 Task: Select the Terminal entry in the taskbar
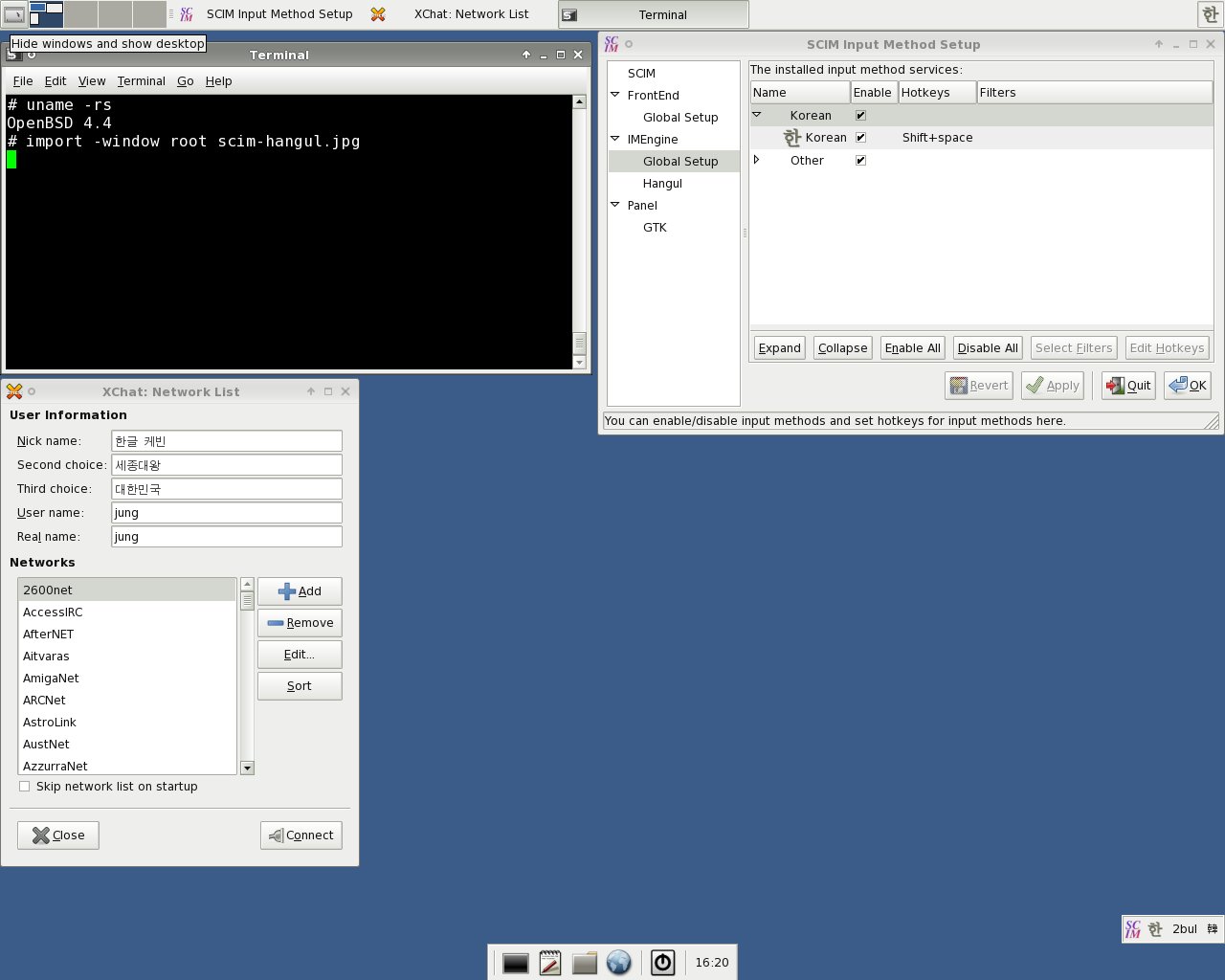point(654,14)
